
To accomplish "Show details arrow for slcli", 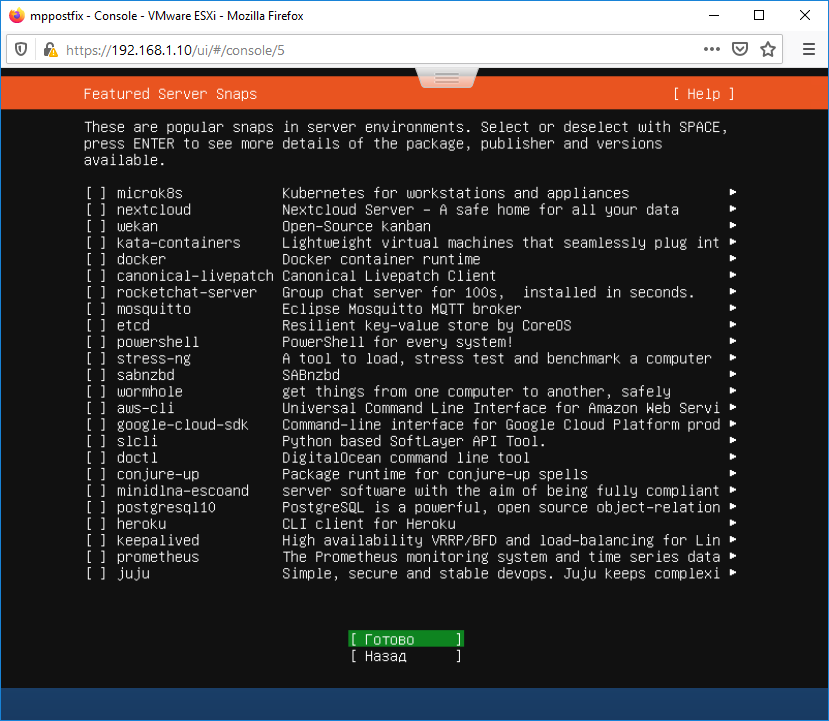I will pyautogui.click(x=733, y=440).
